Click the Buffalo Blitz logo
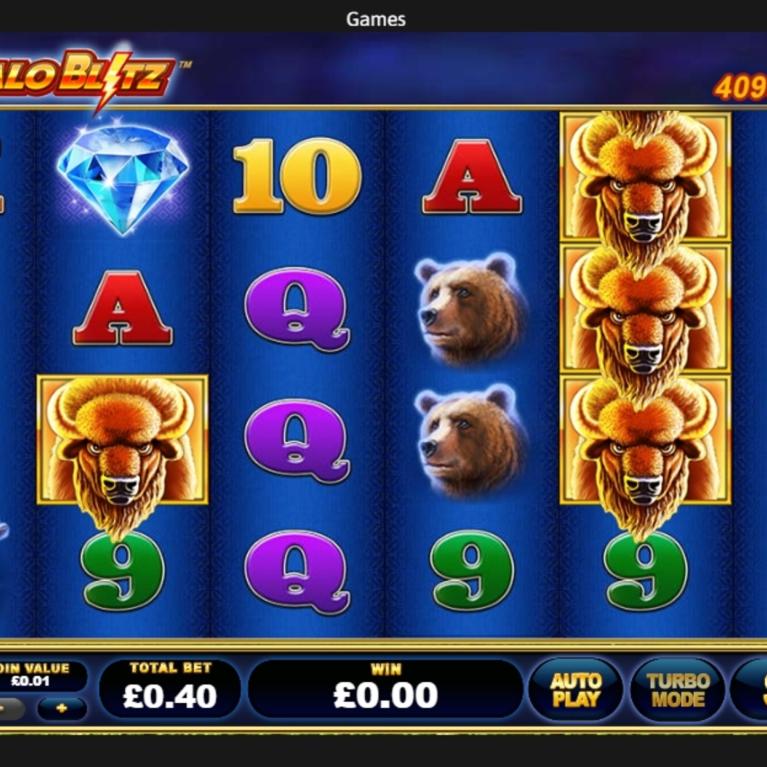This screenshot has width=767, height=767. [88, 78]
